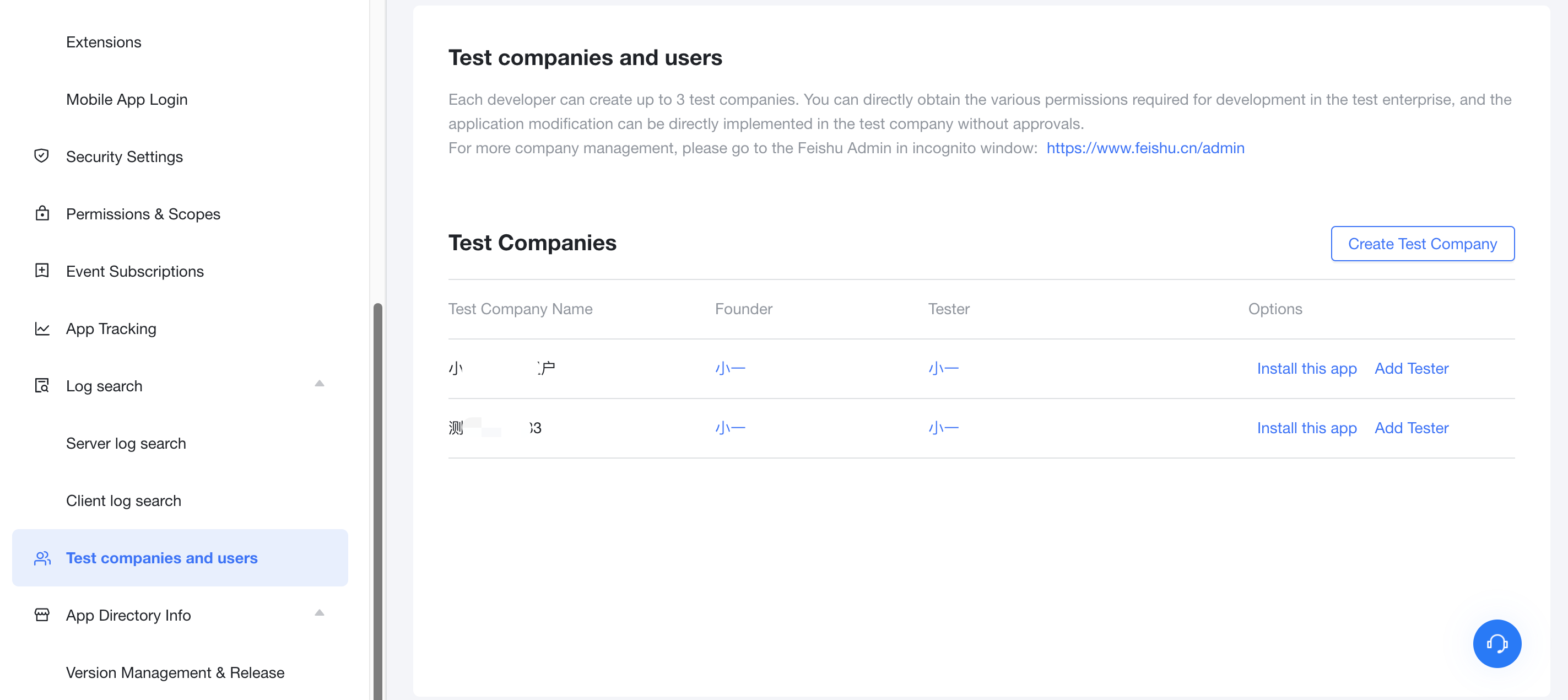Click the Permissions & Scopes lock icon
This screenshot has width=1568, height=700.
pos(41,214)
